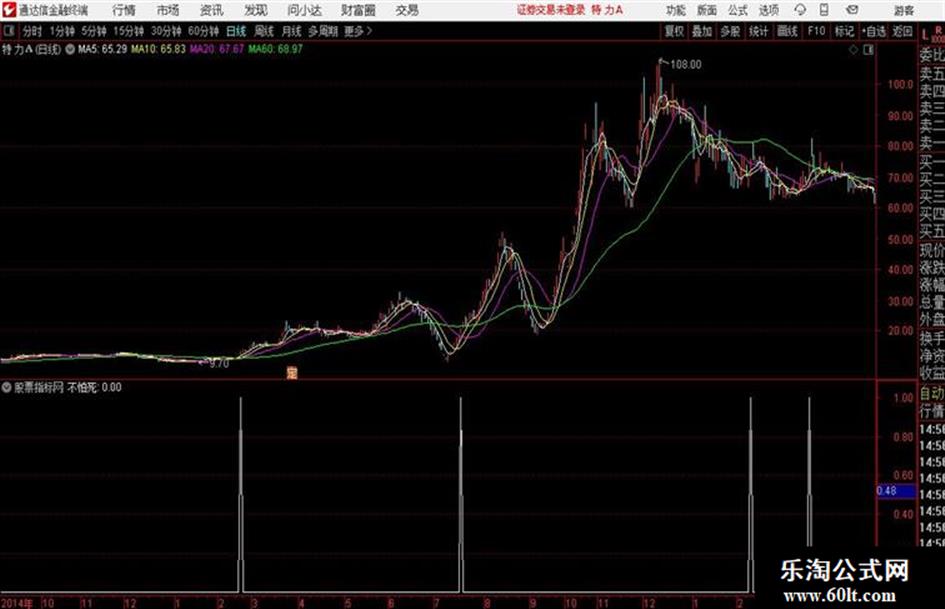Open F10 company info
The width and height of the screenshot is (945, 609).
(x=816, y=31)
